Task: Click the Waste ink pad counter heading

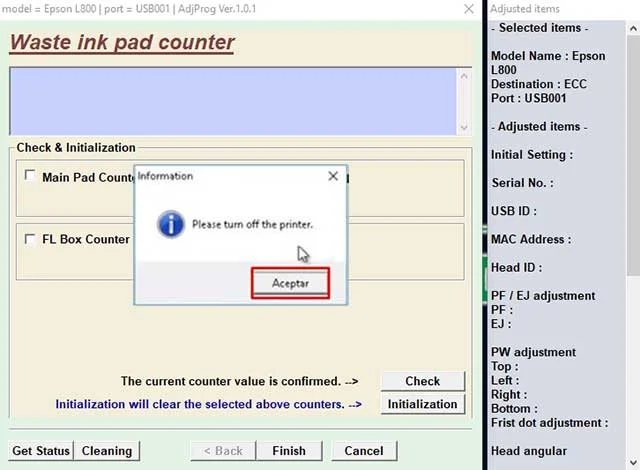Action: click(122, 43)
